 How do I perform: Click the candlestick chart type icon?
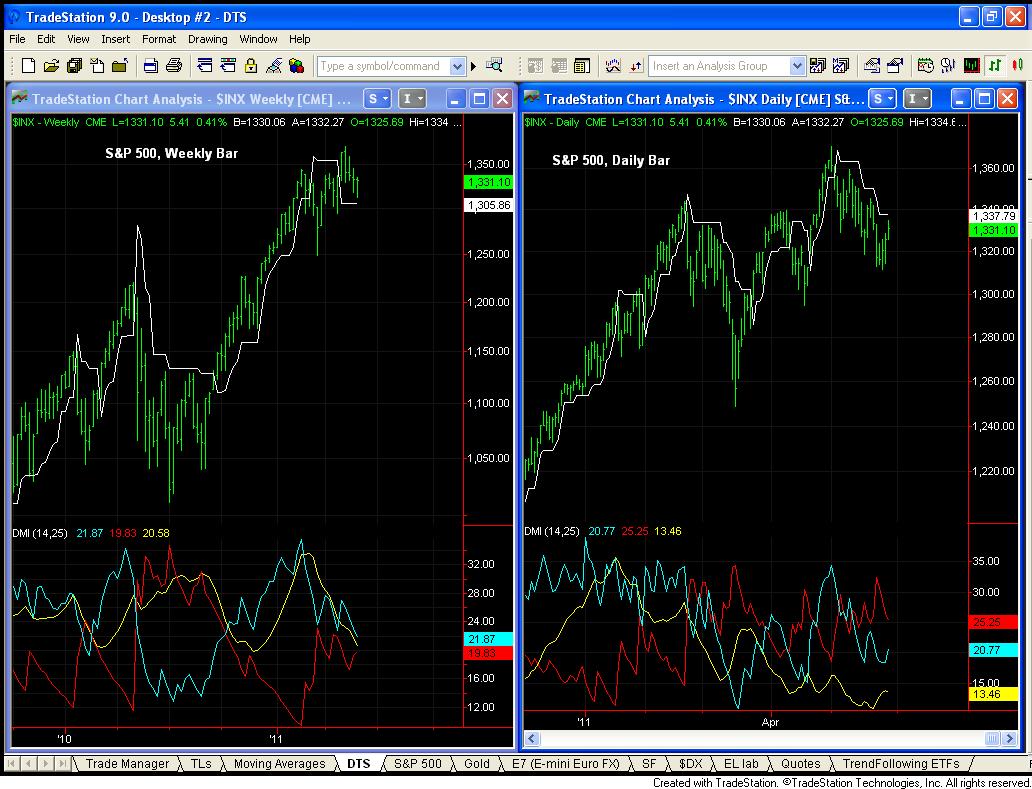point(1018,65)
